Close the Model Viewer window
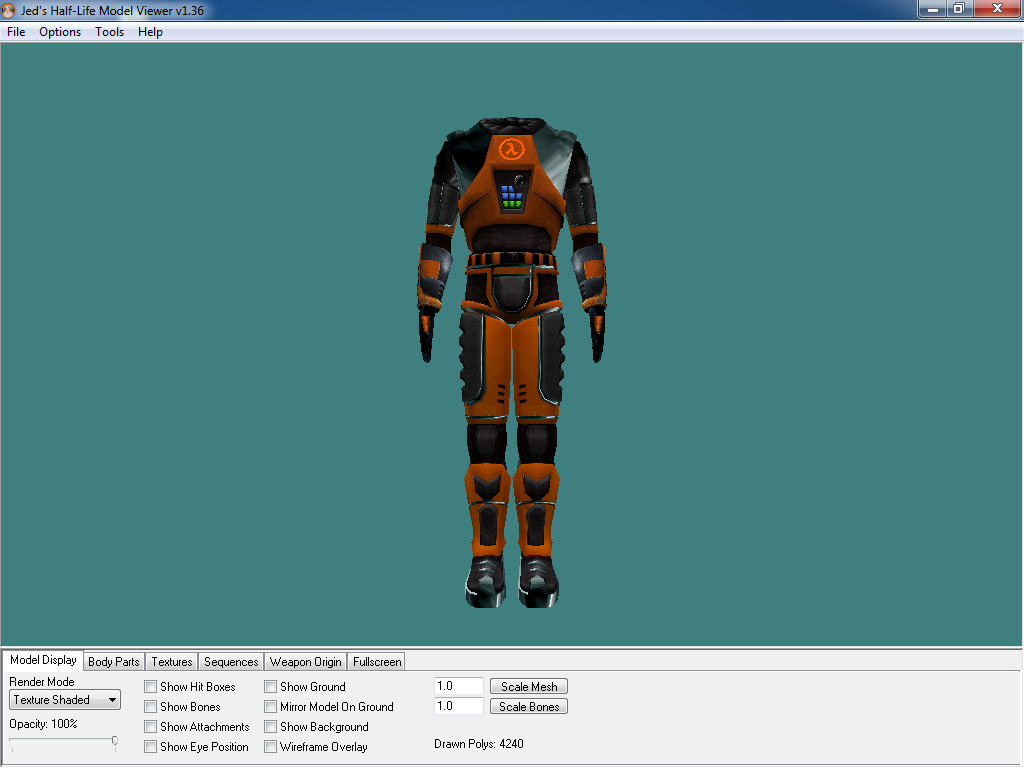This screenshot has height=768, width=1024. click(997, 9)
